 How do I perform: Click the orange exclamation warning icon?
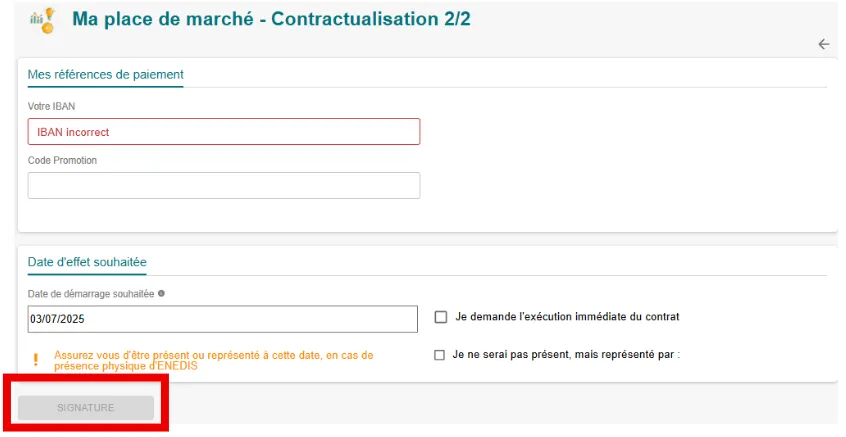tap(35, 360)
